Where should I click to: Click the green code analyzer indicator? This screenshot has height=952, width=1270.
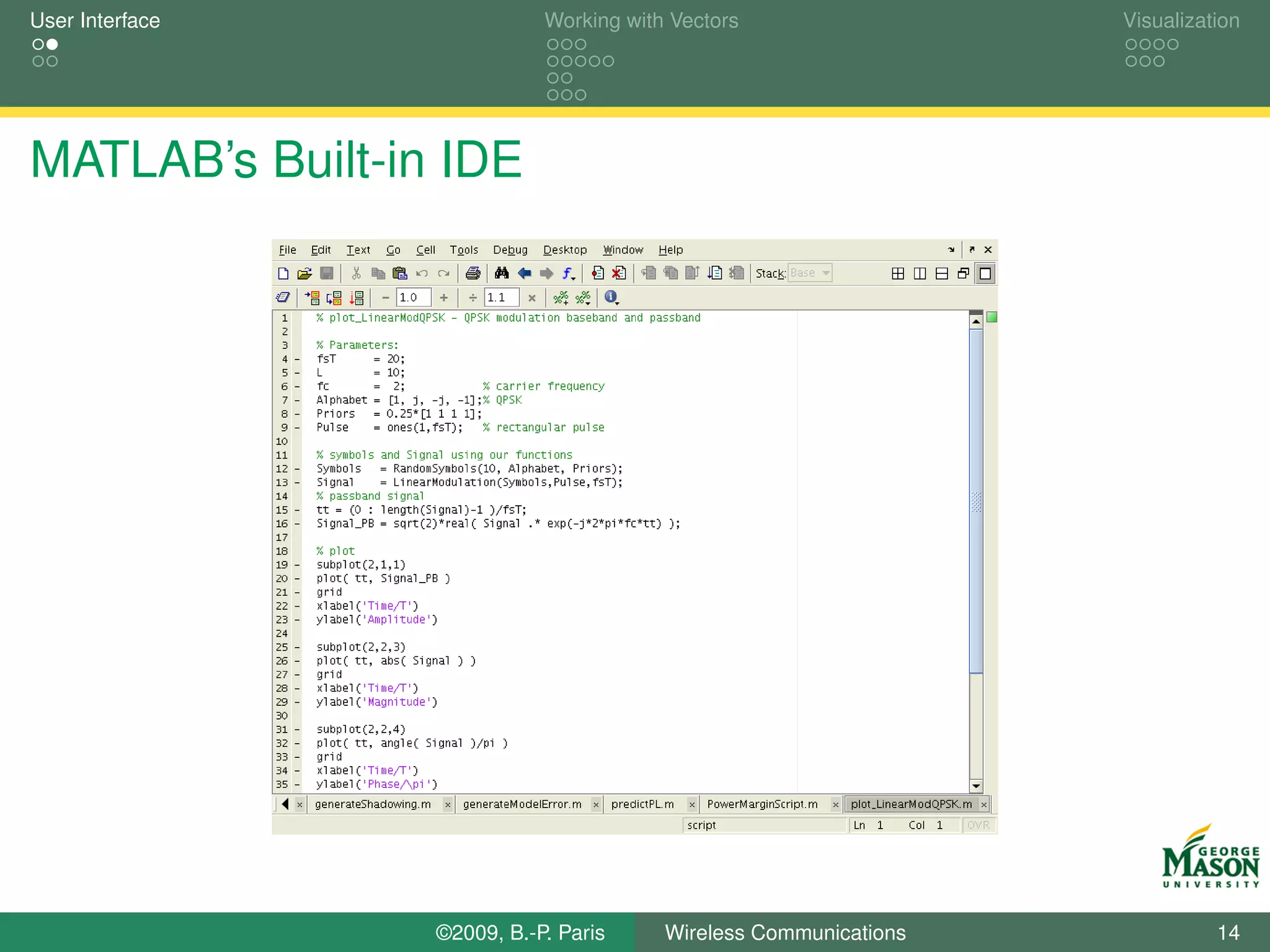[992, 317]
